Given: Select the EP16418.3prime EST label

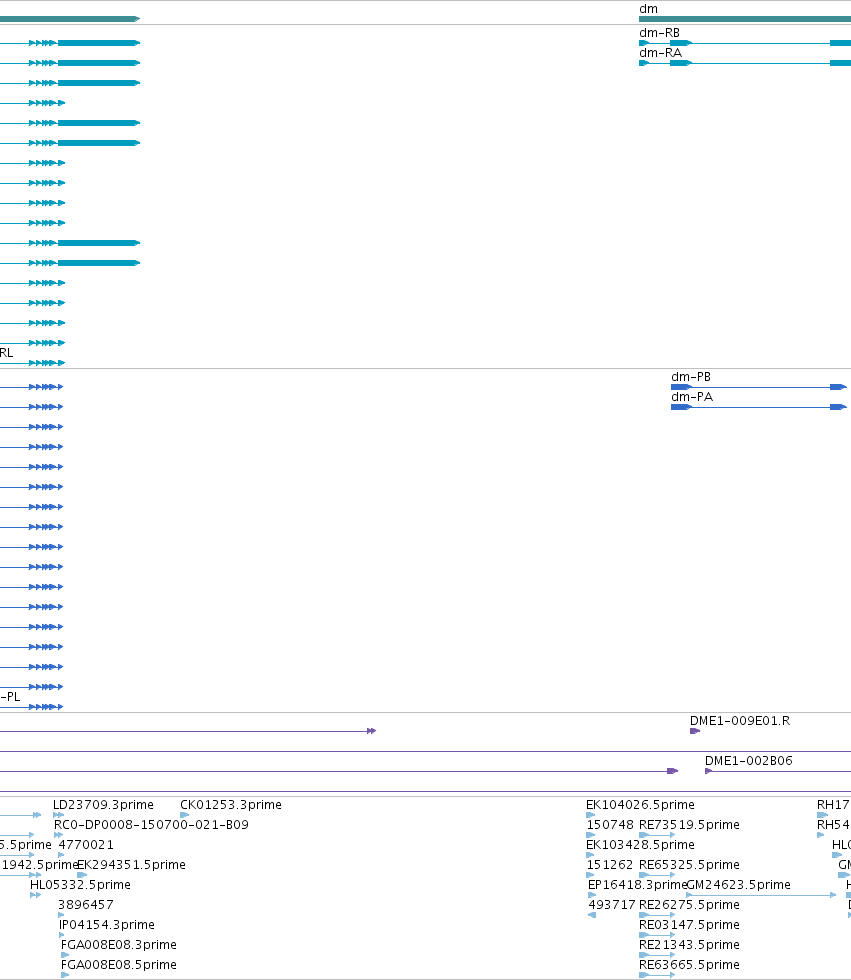Looking at the screenshot, I should [637, 885].
